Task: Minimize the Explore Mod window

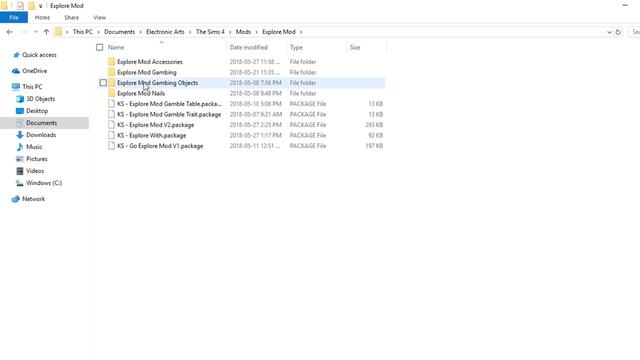Action: (x=625, y=5)
